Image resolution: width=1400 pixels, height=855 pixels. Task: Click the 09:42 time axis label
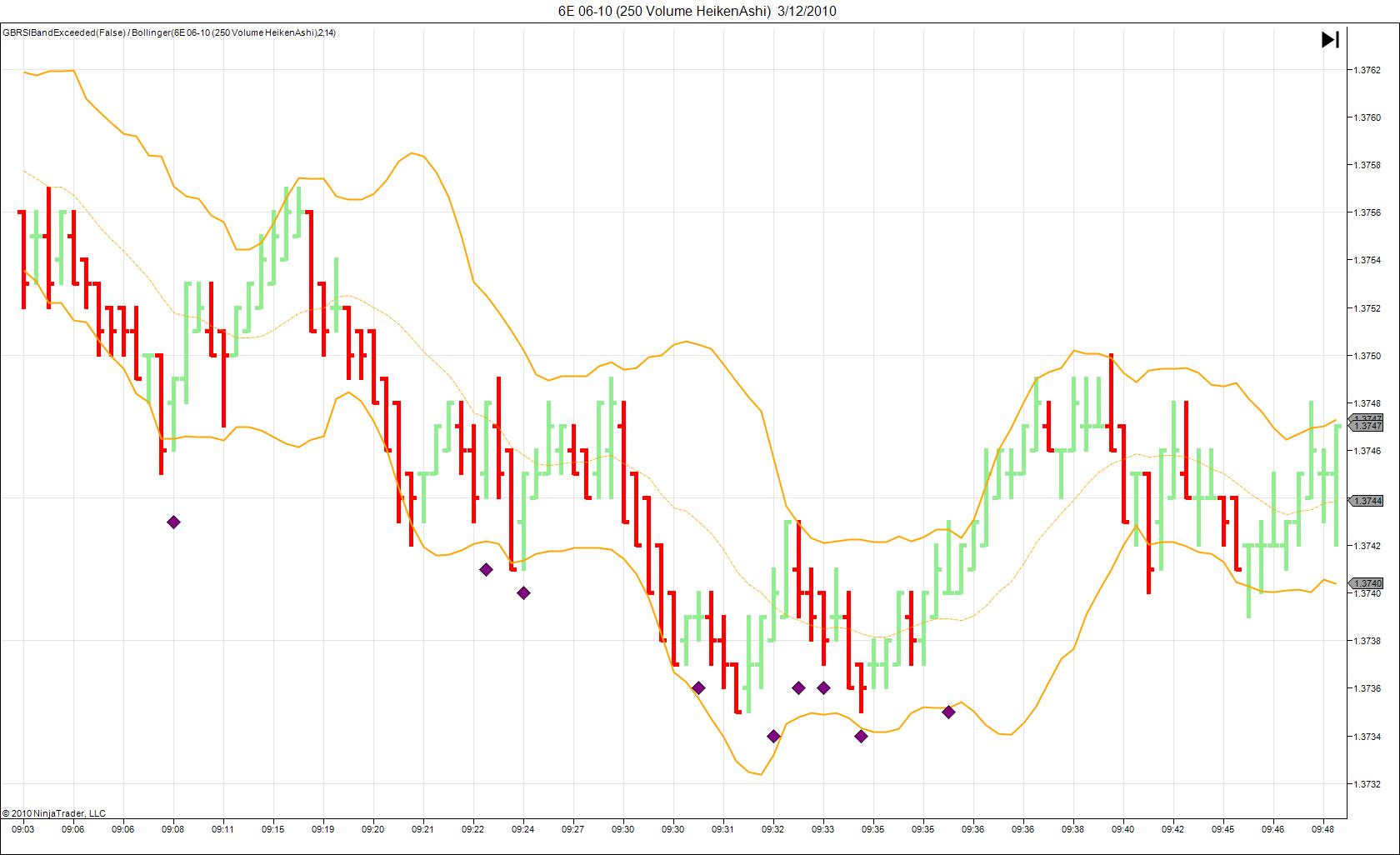[x=1173, y=829]
